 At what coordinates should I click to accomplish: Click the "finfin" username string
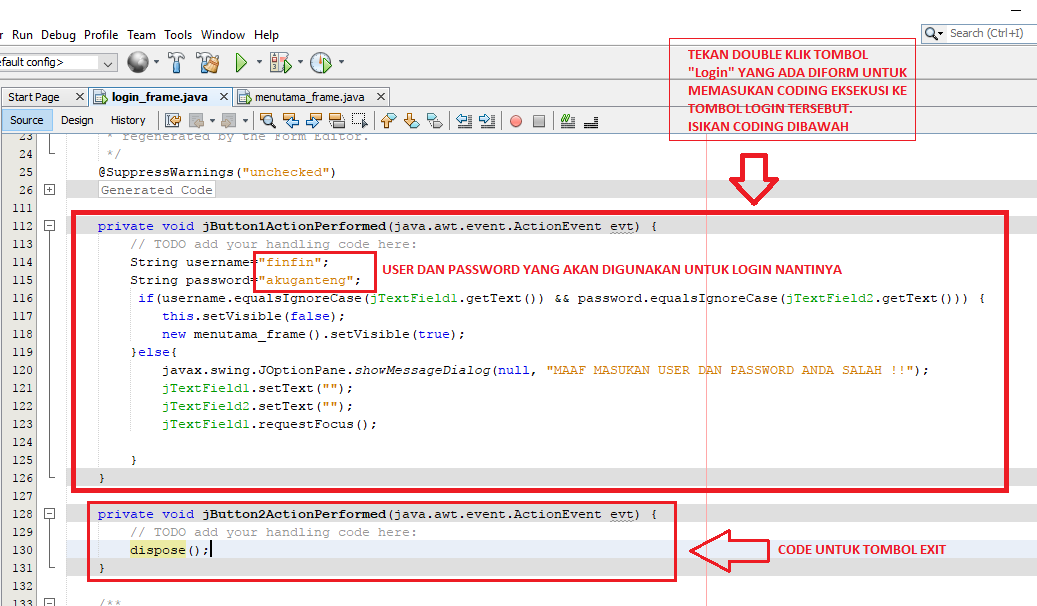coord(290,262)
